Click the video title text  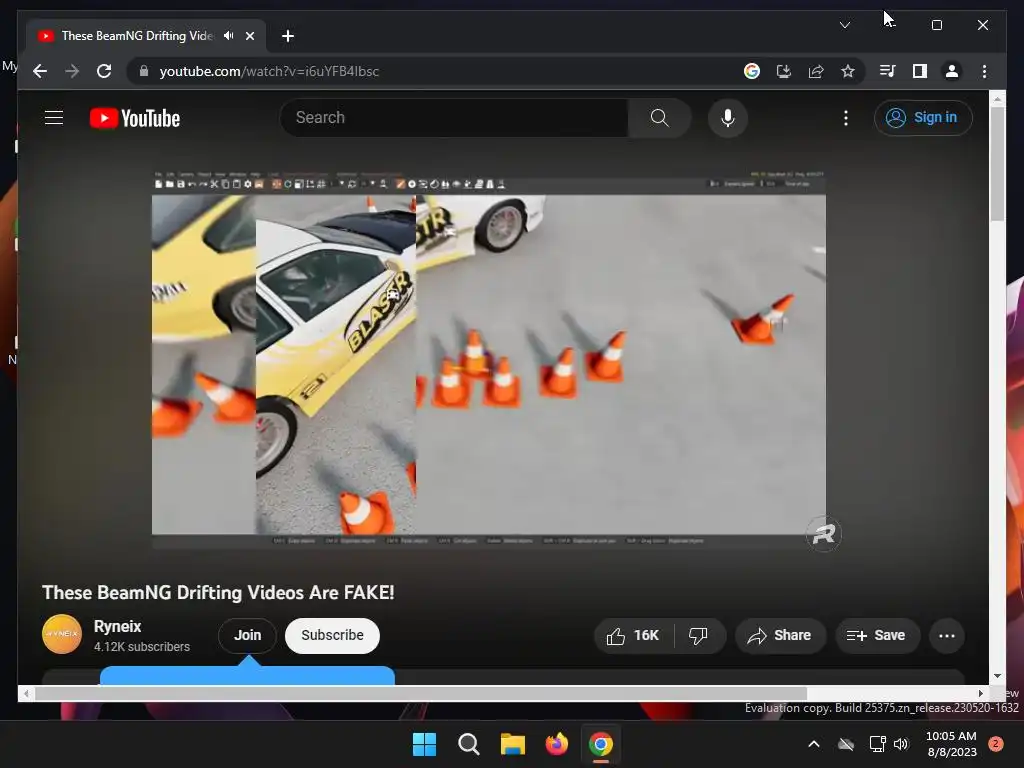point(218,592)
